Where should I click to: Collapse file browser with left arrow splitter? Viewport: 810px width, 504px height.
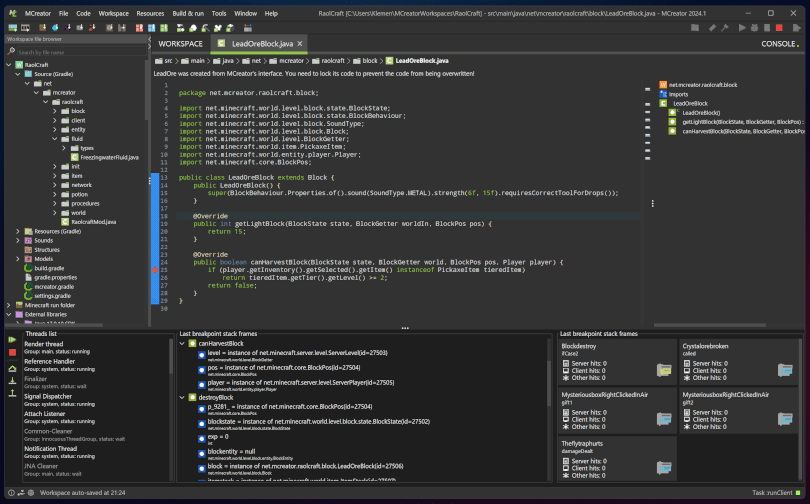point(149,39)
